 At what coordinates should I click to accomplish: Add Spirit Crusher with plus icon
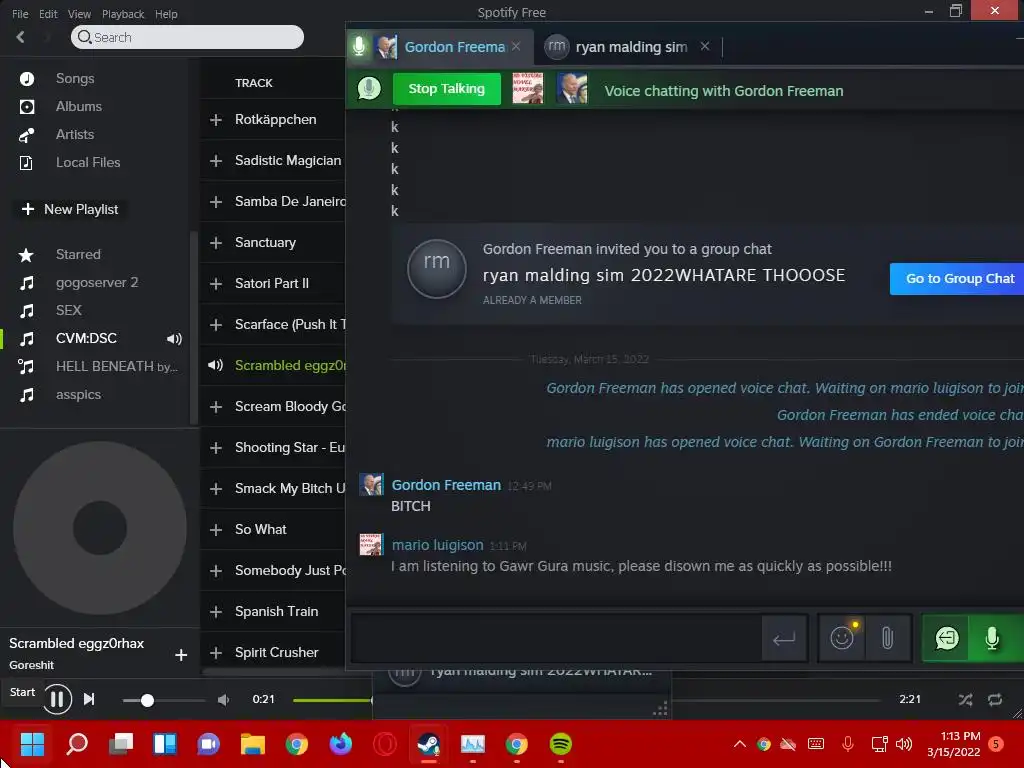216,653
